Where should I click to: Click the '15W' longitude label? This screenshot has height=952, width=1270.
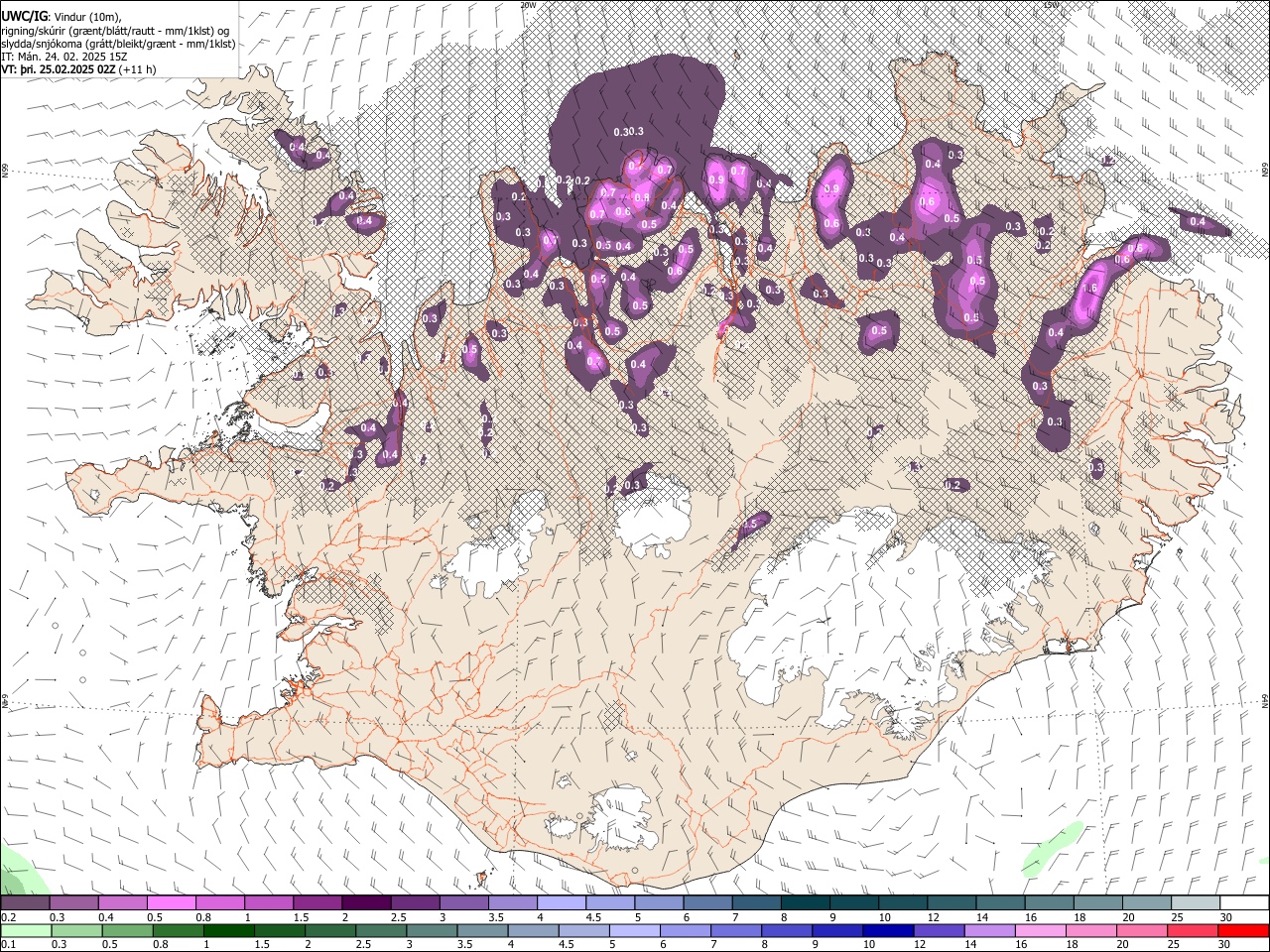1051,5
